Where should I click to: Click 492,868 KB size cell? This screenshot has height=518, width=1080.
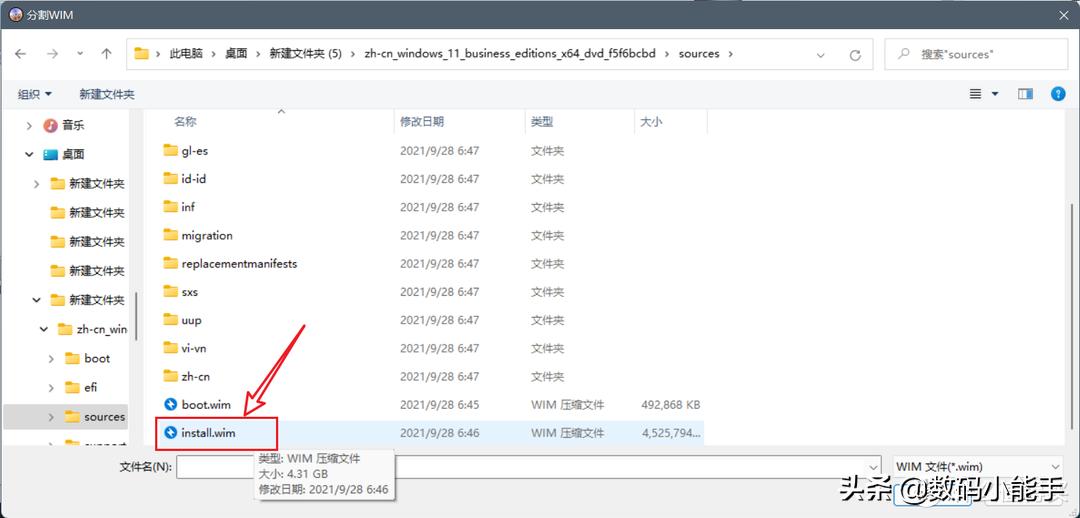pos(670,405)
